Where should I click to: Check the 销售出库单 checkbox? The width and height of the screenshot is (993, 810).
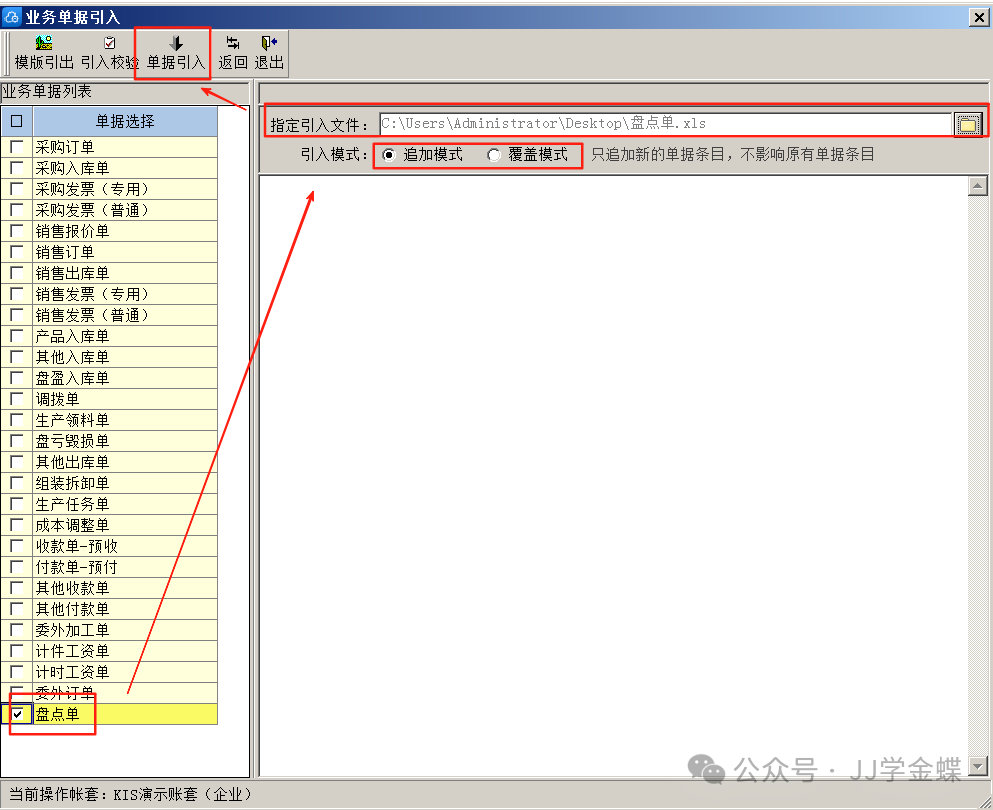(x=17, y=273)
